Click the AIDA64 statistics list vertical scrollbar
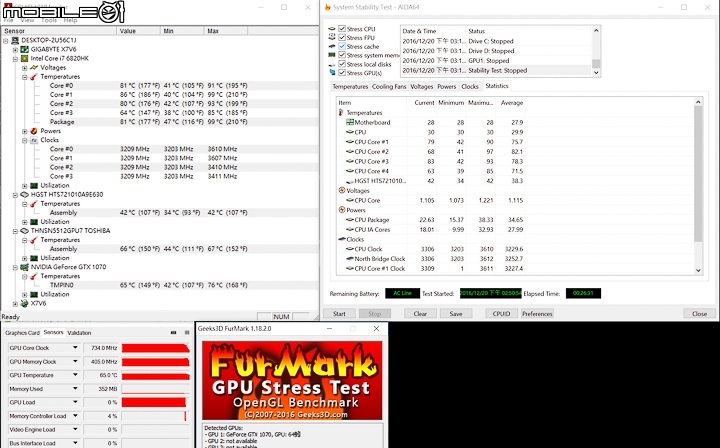Screen dimensions: 720x448 [x=698, y=186]
